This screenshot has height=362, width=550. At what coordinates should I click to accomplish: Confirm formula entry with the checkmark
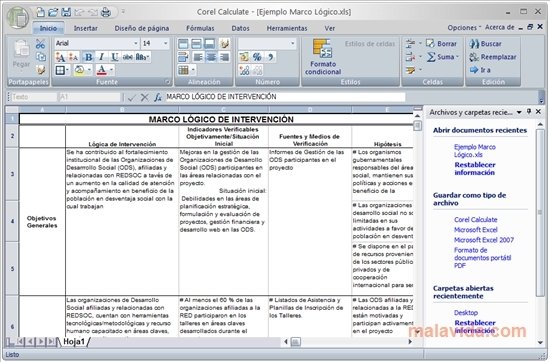(132, 97)
